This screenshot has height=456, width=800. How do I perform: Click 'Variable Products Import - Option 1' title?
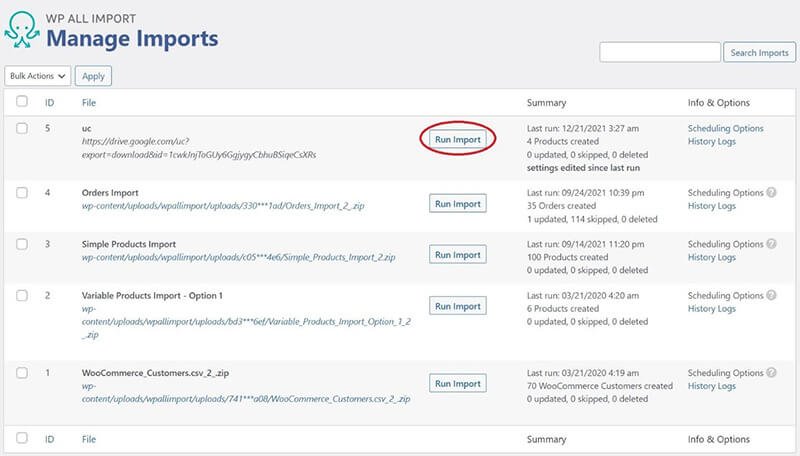point(152,296)
